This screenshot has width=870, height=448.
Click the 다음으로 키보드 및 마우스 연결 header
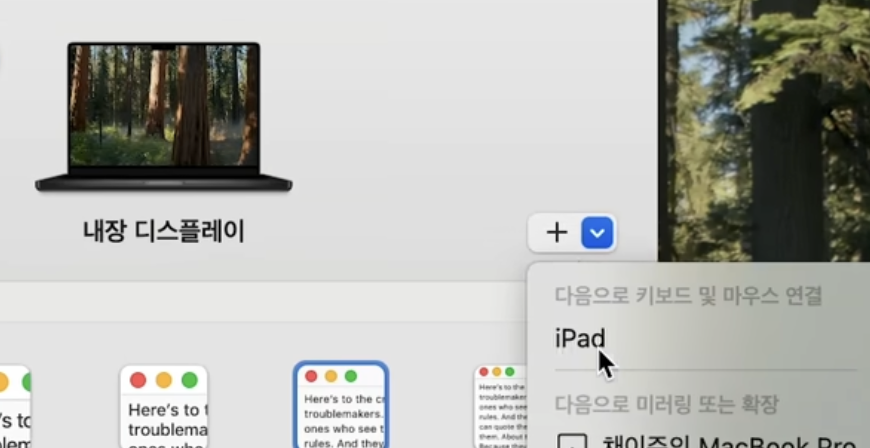click(688, 295)
